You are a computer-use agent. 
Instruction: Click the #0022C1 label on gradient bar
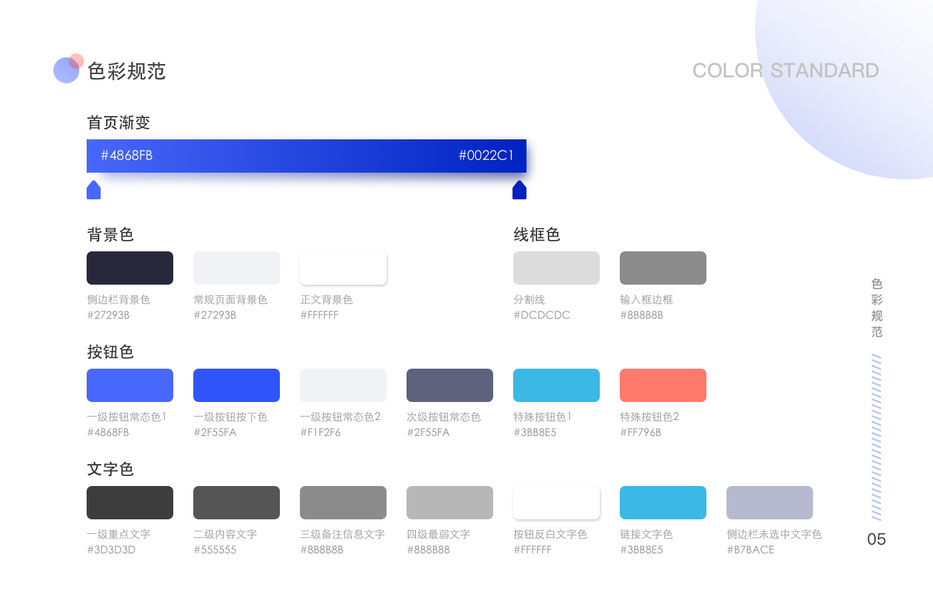coord(486,155)
